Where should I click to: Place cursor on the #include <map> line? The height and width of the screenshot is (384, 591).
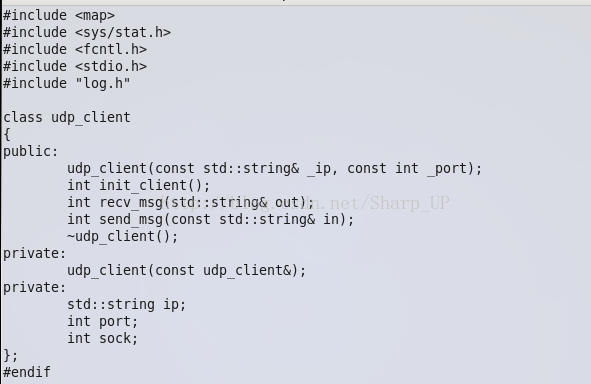pyautogui.click(x=59, y=15)
